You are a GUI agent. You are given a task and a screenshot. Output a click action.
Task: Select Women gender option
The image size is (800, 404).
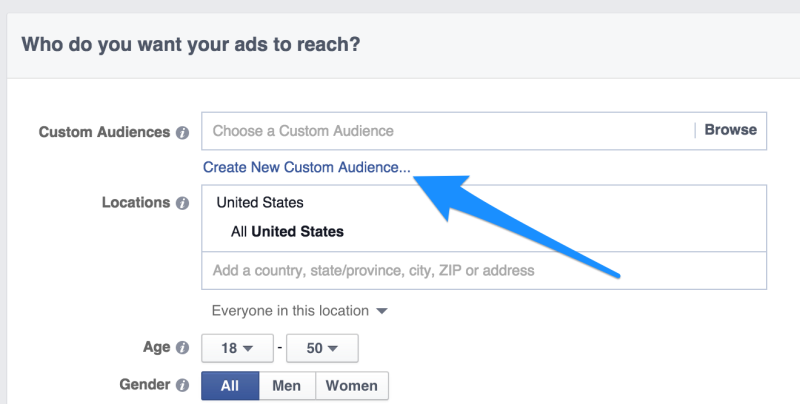[x=352, y=386]
